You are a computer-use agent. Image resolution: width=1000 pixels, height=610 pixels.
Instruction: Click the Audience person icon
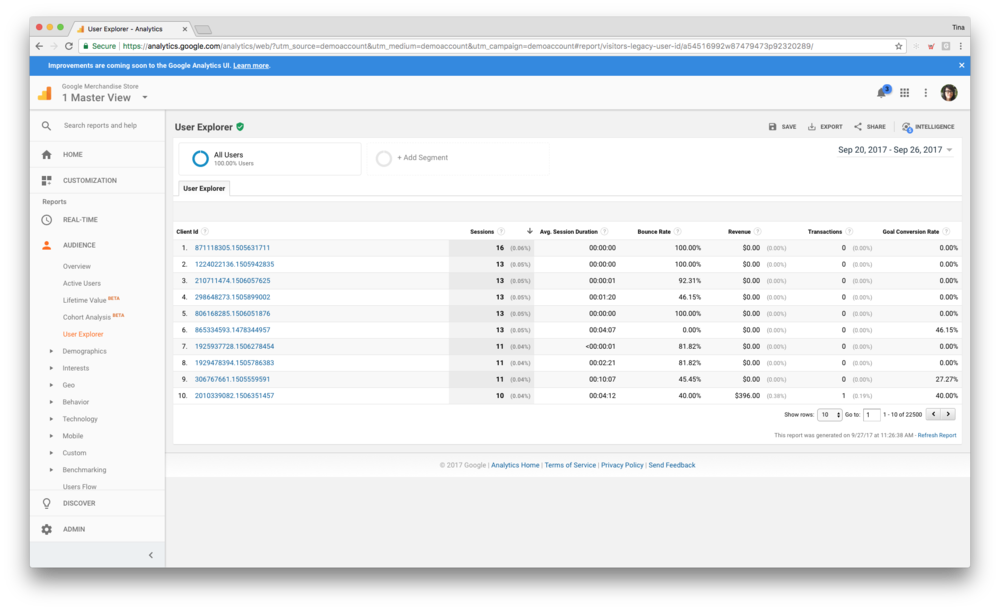pyautogui.click(x=47, y=245)
